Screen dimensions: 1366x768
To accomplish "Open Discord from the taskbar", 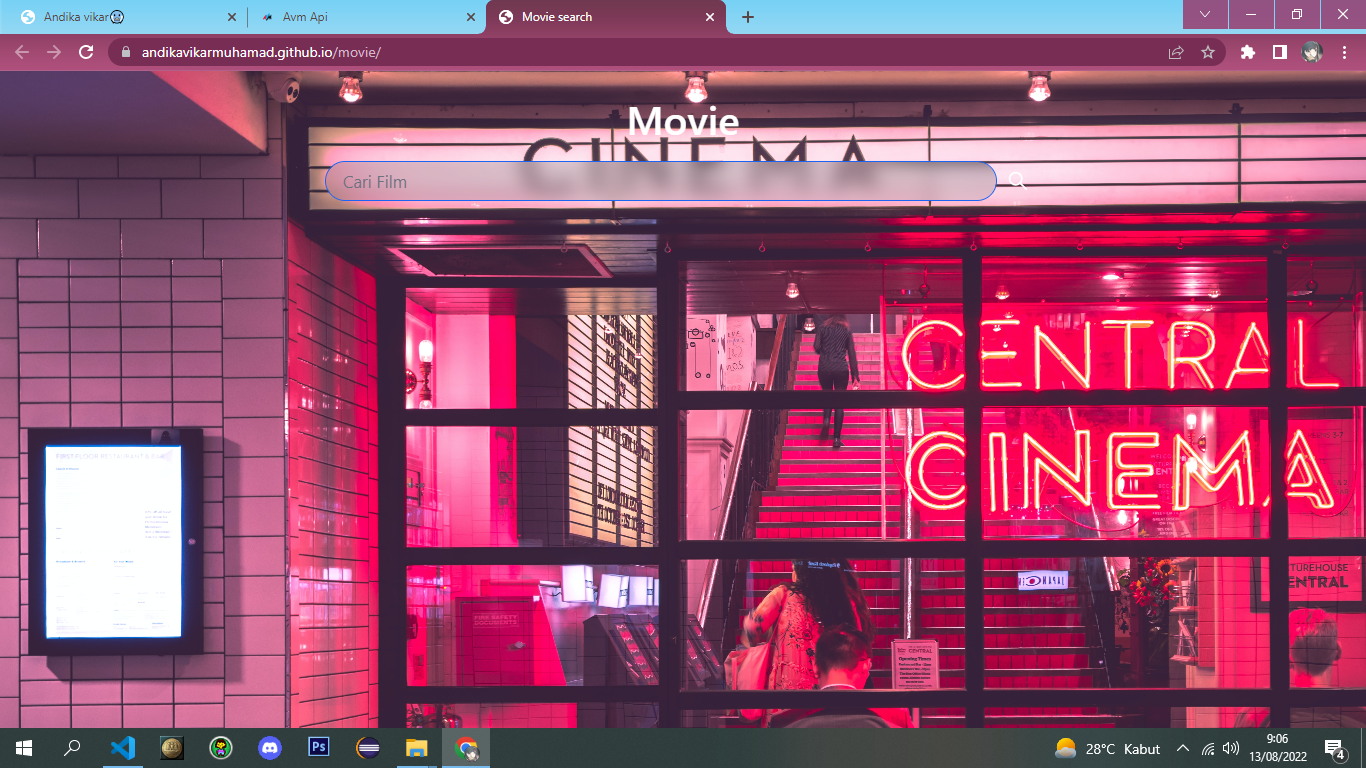I will pyautogui.click(x=270, y=748).
